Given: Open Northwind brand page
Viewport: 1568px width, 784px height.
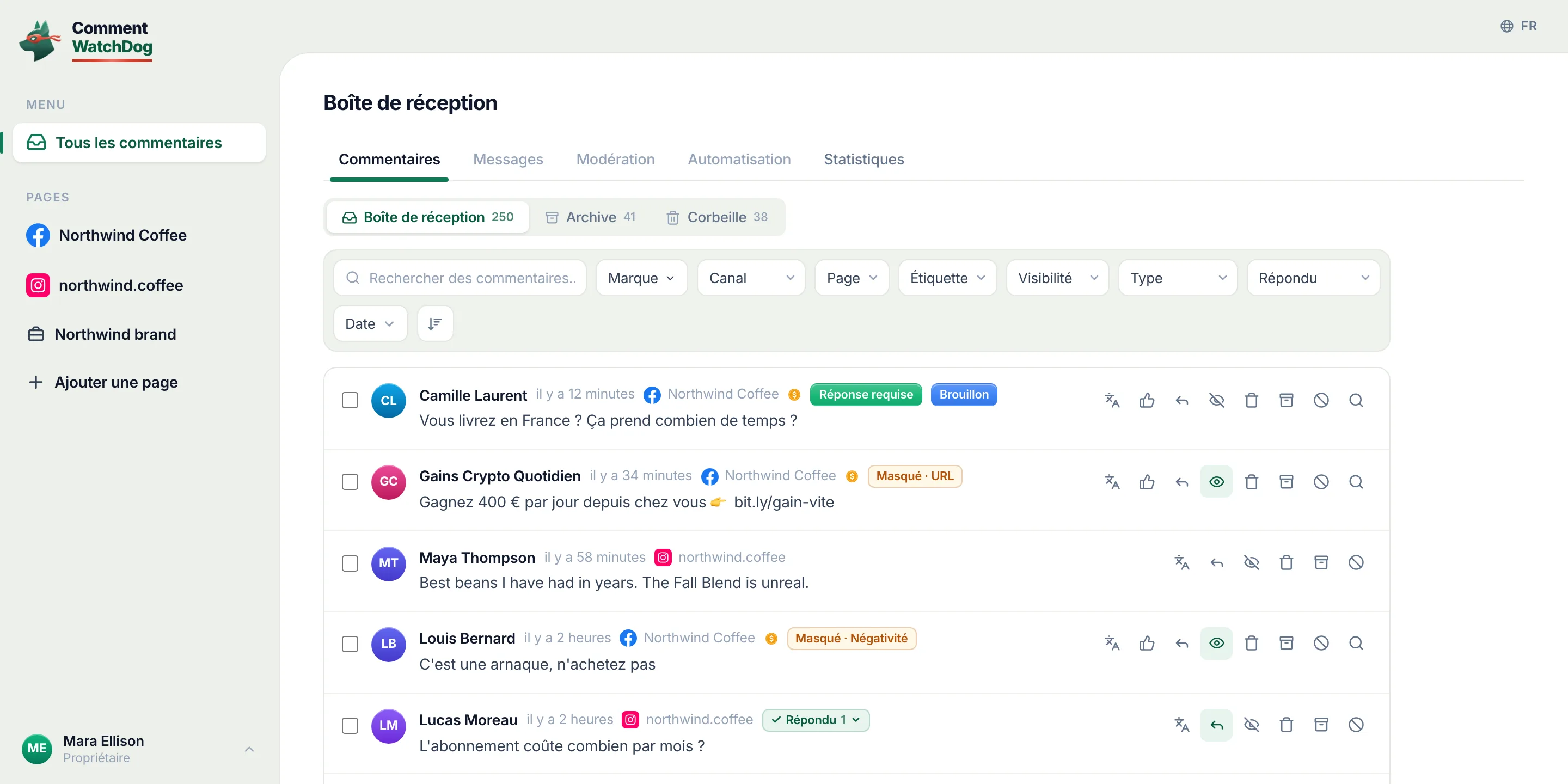Looking at the screenshot, I should coord(139,334).
